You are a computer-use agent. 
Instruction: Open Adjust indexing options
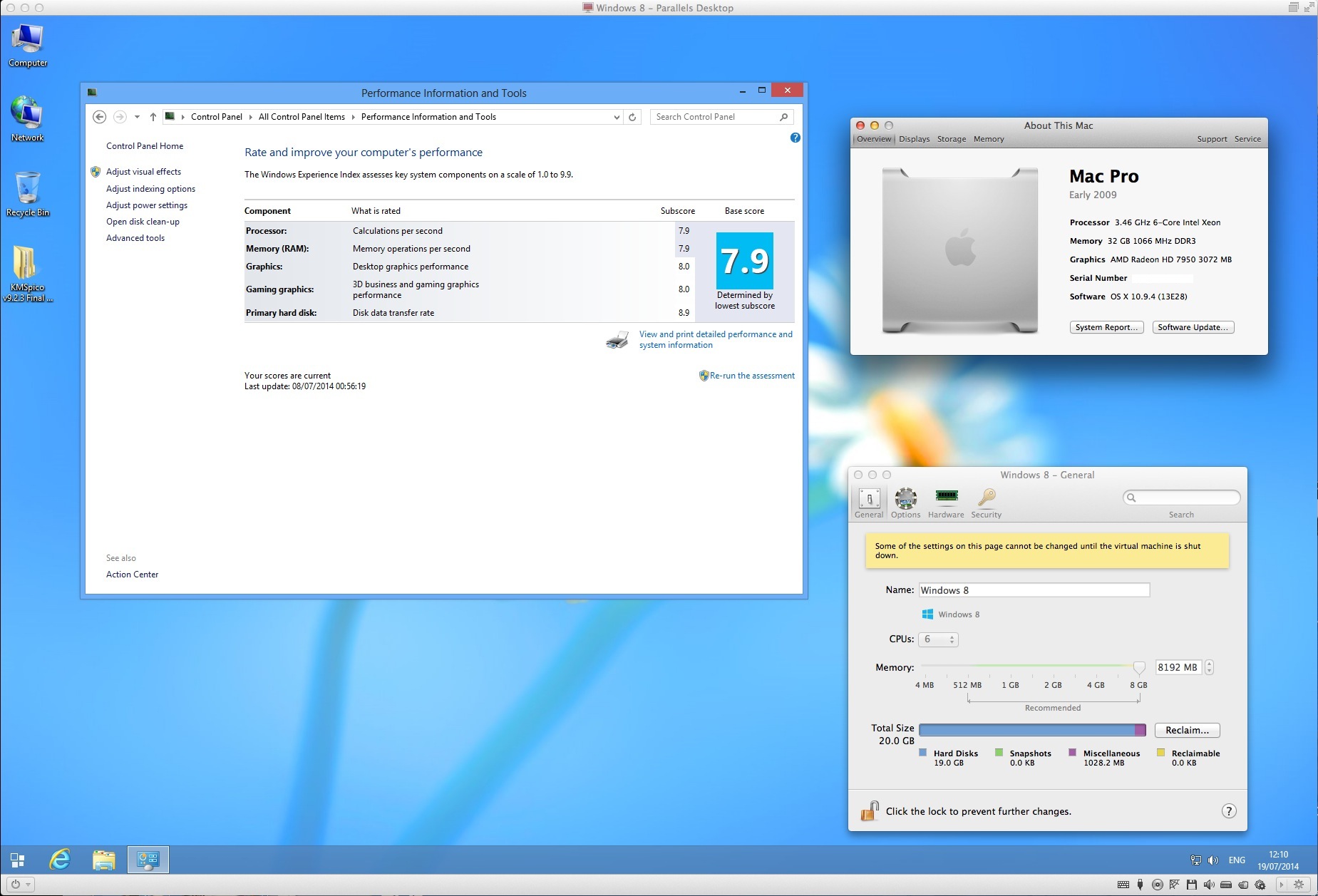tap(150, 189)
